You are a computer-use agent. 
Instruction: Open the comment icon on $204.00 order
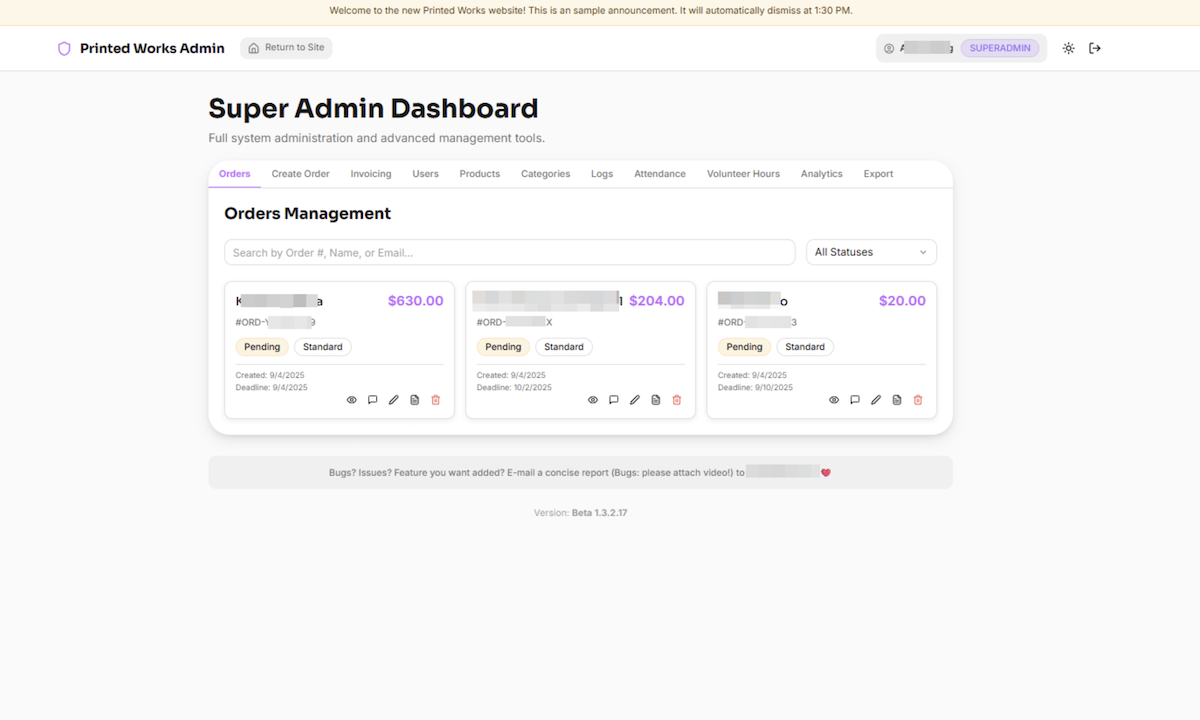click(614, 400)
